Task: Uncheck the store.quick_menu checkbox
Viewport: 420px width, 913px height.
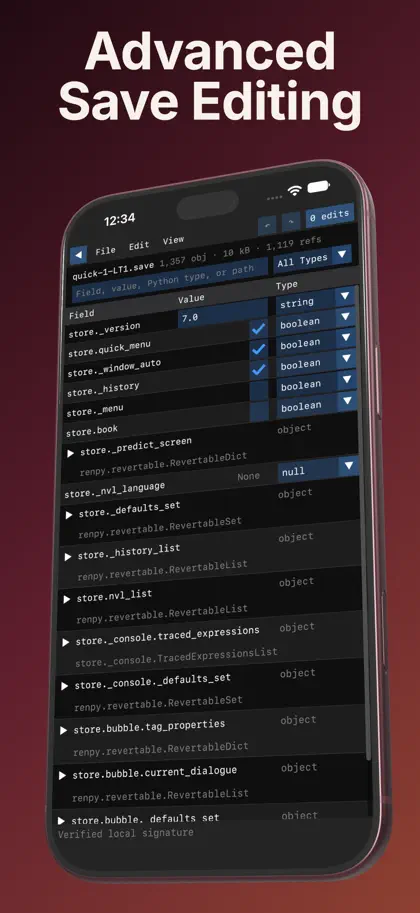Action: click(259, 328)
